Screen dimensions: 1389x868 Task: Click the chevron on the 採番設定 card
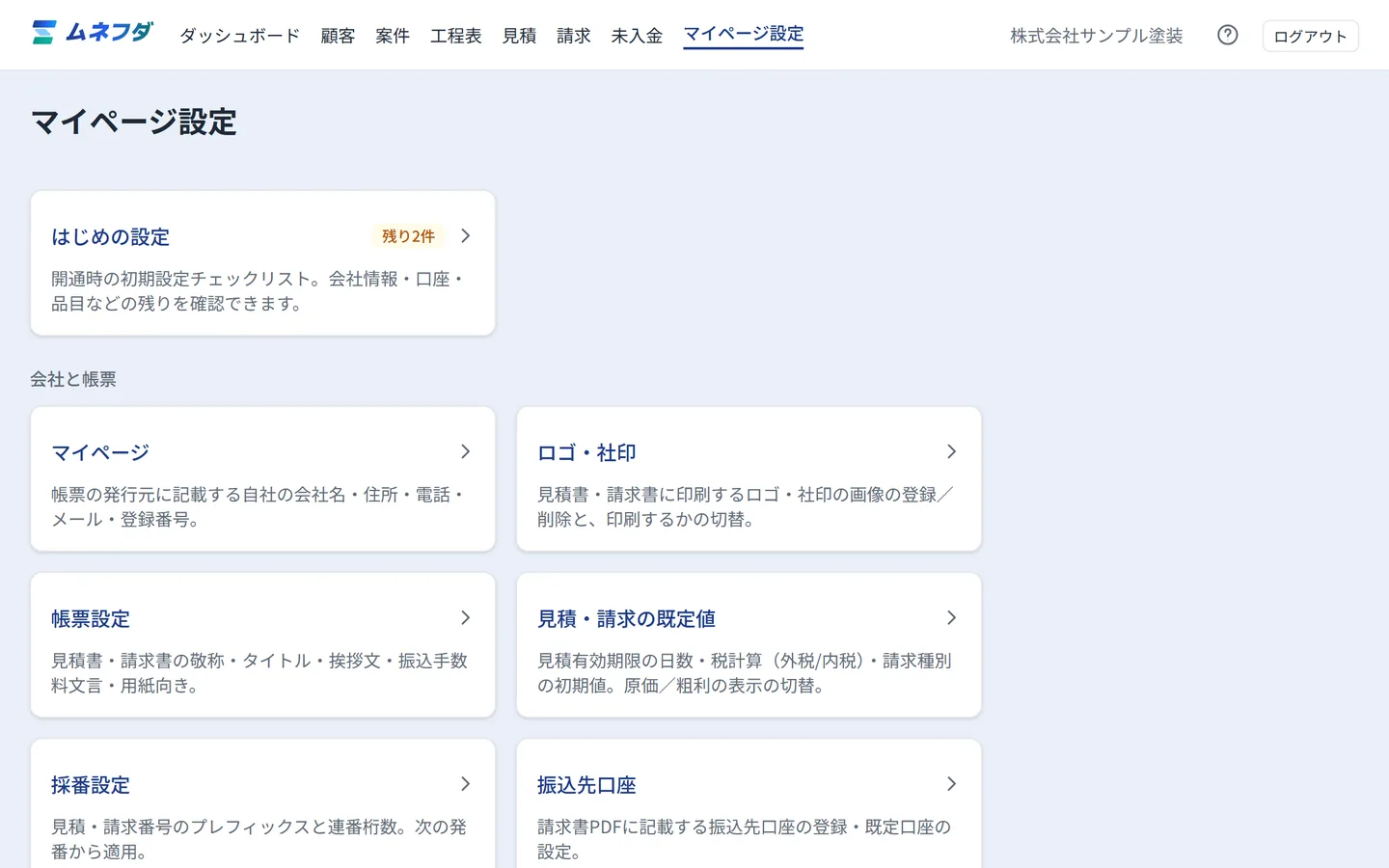point(466,784)
